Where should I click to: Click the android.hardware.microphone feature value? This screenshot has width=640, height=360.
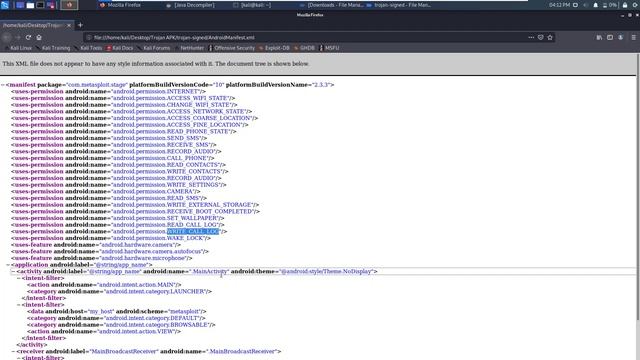[x=143, y=258]
